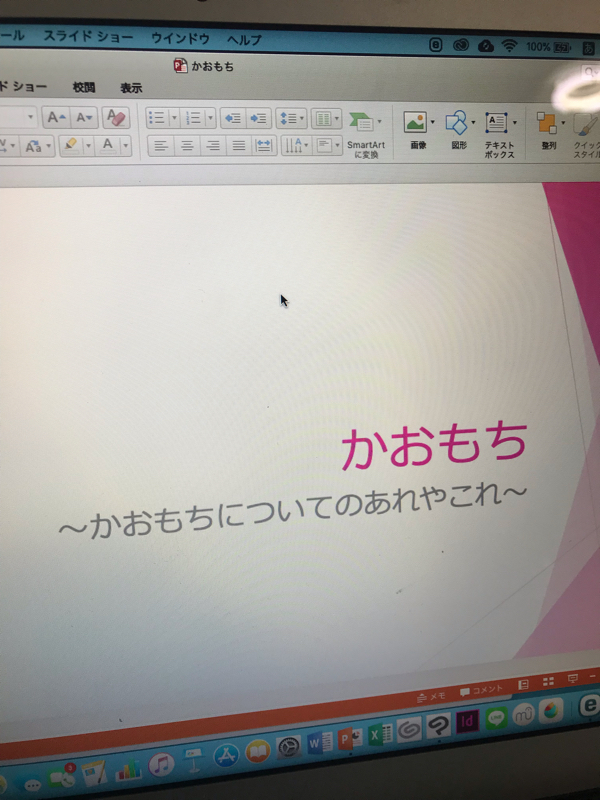The width and height of the screenshot is (600, 800).
Task: Open the 画像 dropdown arrow
Action: pyautogui.click(x=433, y=122)
